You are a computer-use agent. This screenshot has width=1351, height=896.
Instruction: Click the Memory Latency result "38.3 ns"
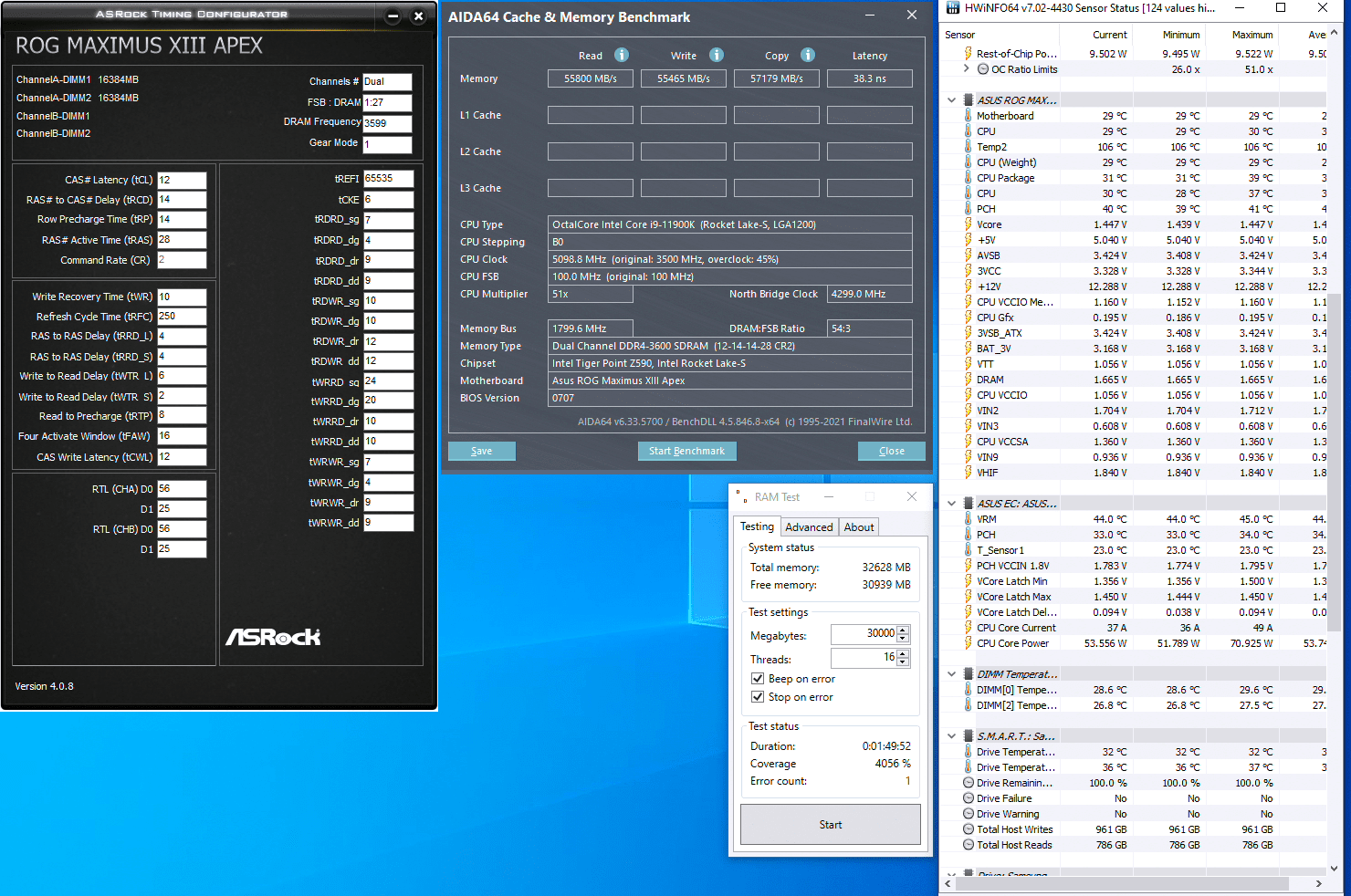(x=870, y=78)
